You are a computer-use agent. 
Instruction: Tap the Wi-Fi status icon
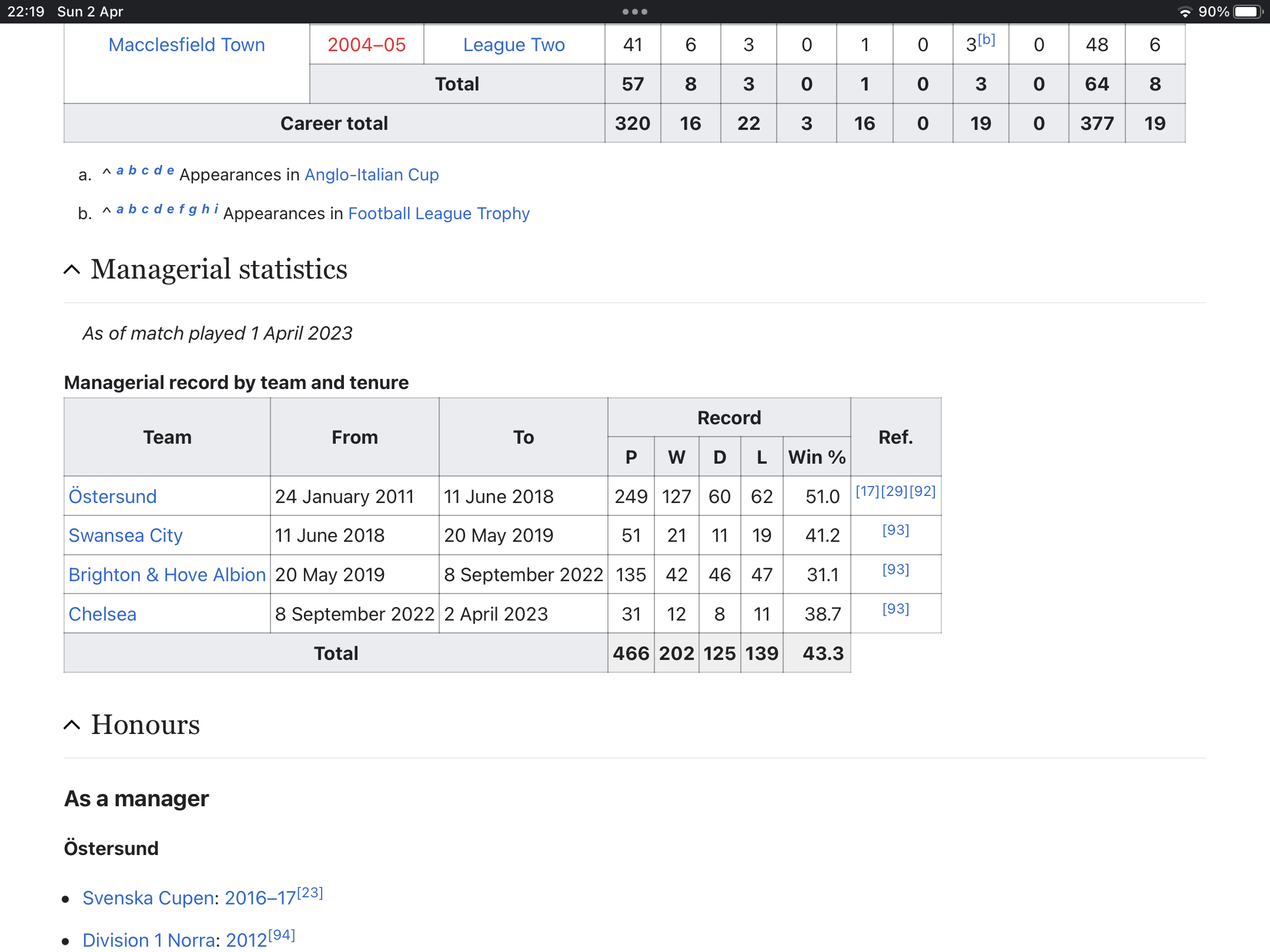pyautogui.click(x=1185, y=12)
